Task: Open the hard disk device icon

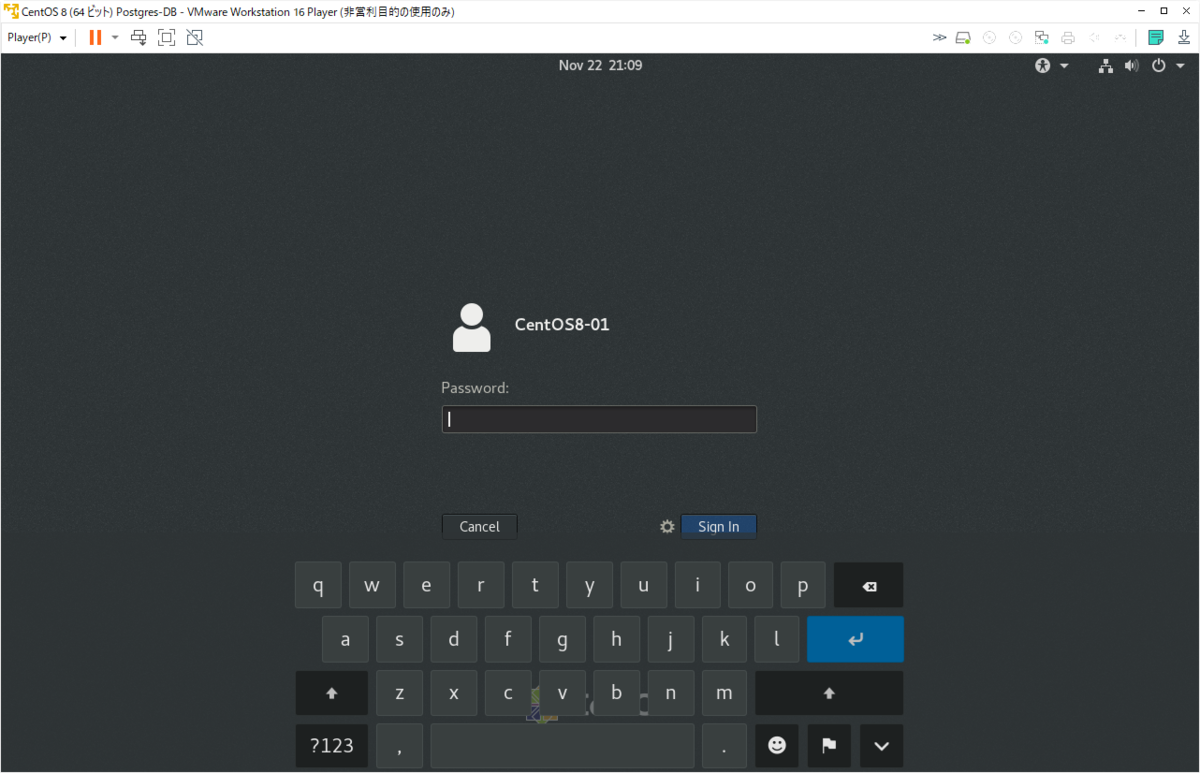Action: 963,38
